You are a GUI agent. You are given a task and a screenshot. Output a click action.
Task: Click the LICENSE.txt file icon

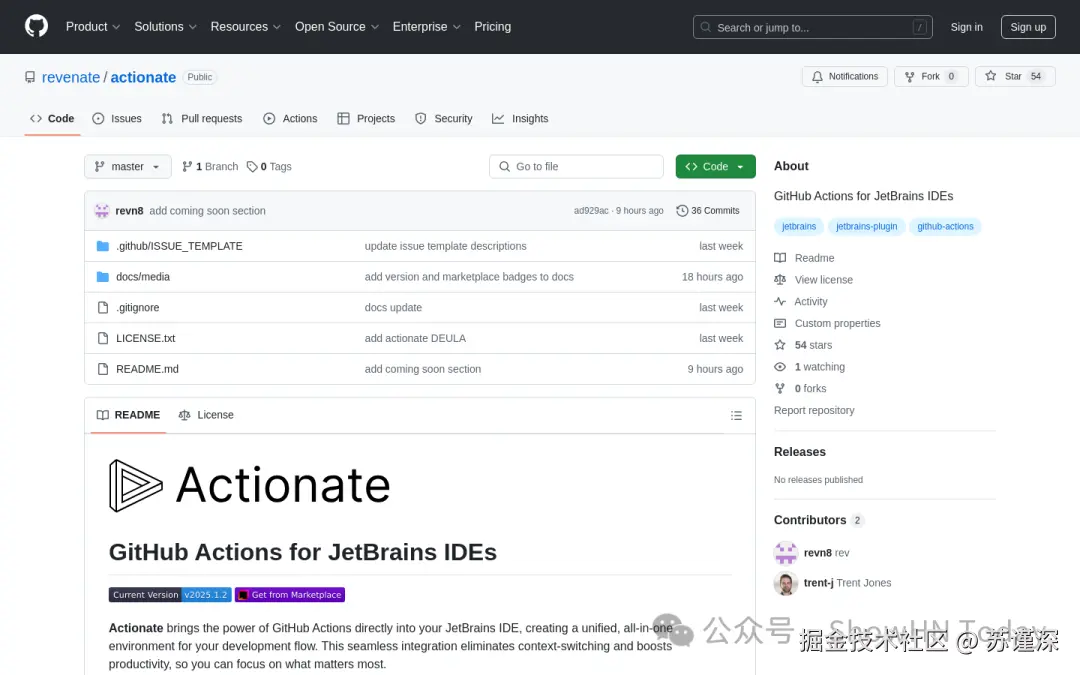point(103,338)
